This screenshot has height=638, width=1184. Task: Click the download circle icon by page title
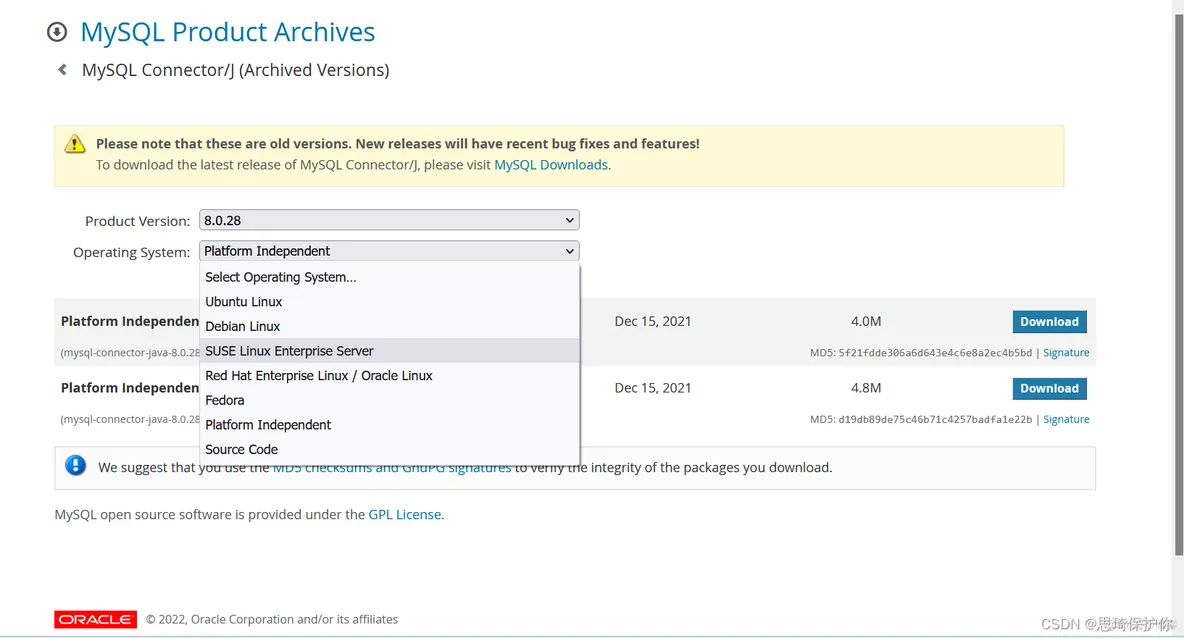click(x=57, y=32)
